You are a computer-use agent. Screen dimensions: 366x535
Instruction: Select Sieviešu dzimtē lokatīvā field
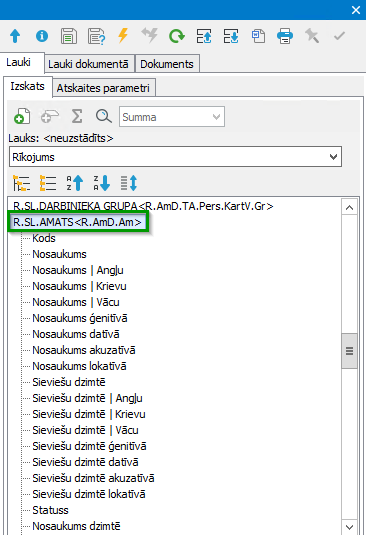[x=89, y=494]
